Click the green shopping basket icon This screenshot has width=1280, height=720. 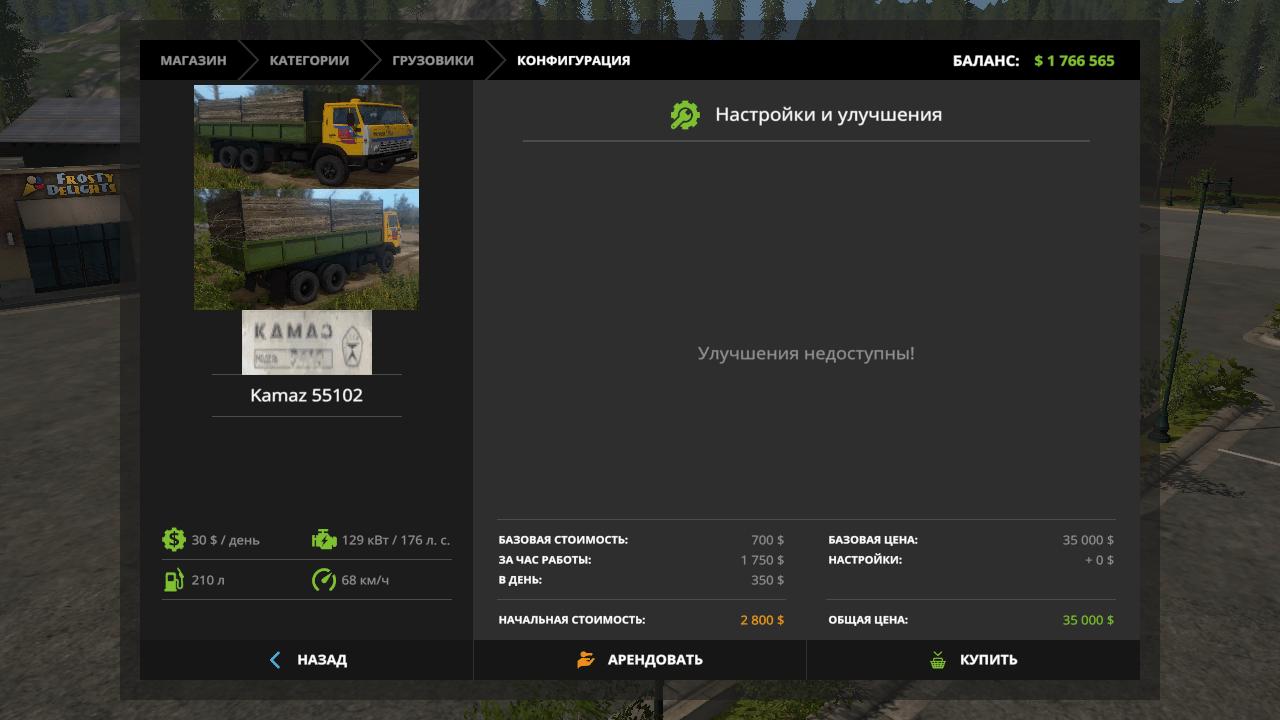(x=938, y=660)
